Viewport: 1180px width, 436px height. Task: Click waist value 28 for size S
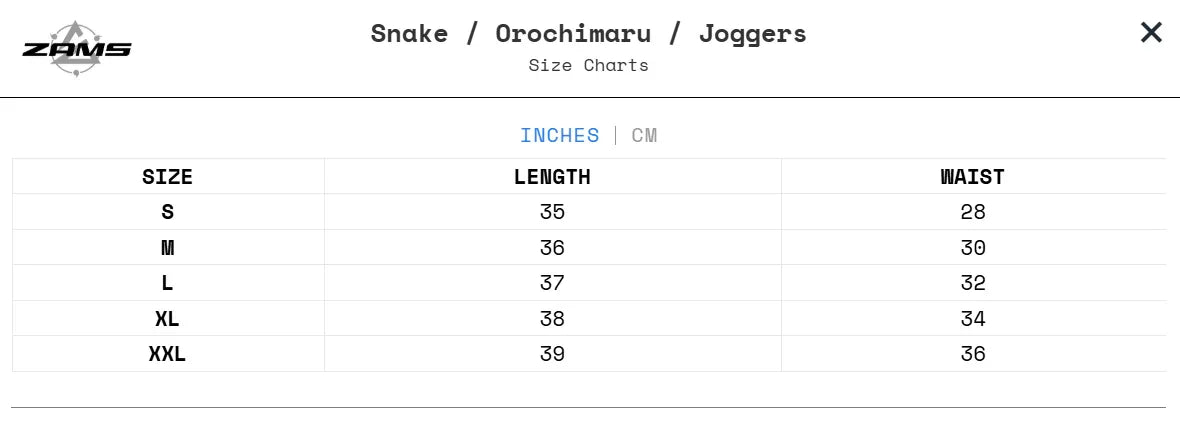[972, 212]
